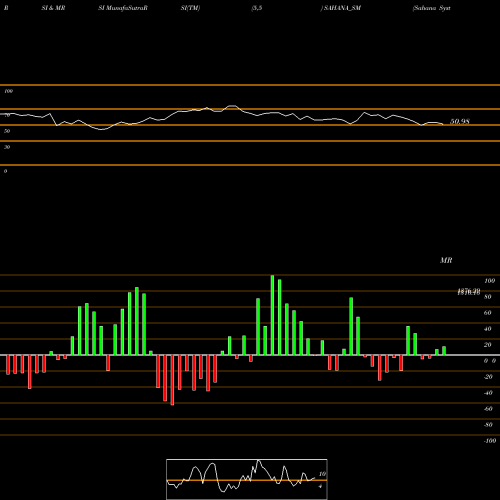
Task: Click the MR axis label -100
Action: point(490,441)
